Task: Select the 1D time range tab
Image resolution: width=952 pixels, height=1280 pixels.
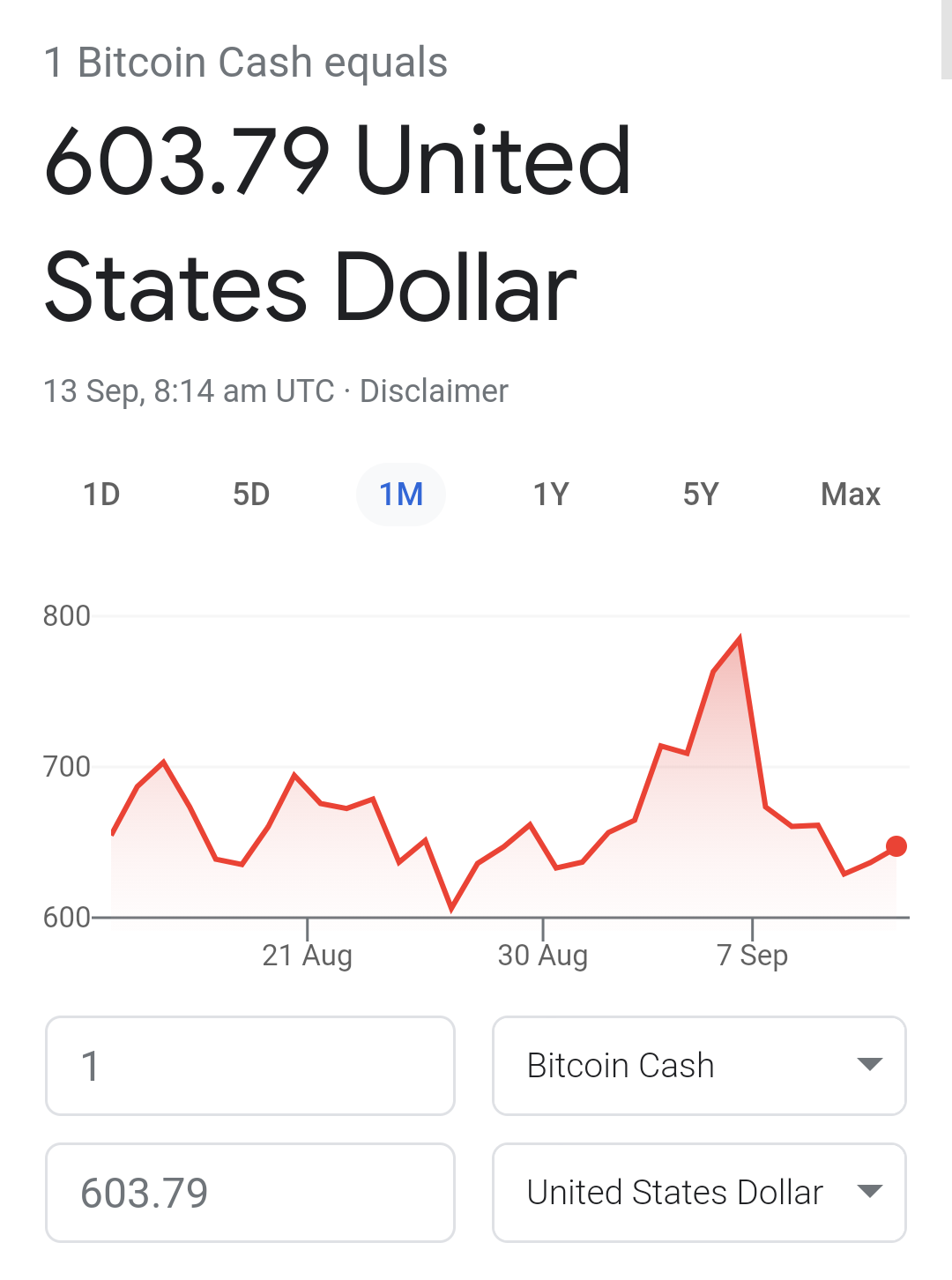Action: pos(101,495)
